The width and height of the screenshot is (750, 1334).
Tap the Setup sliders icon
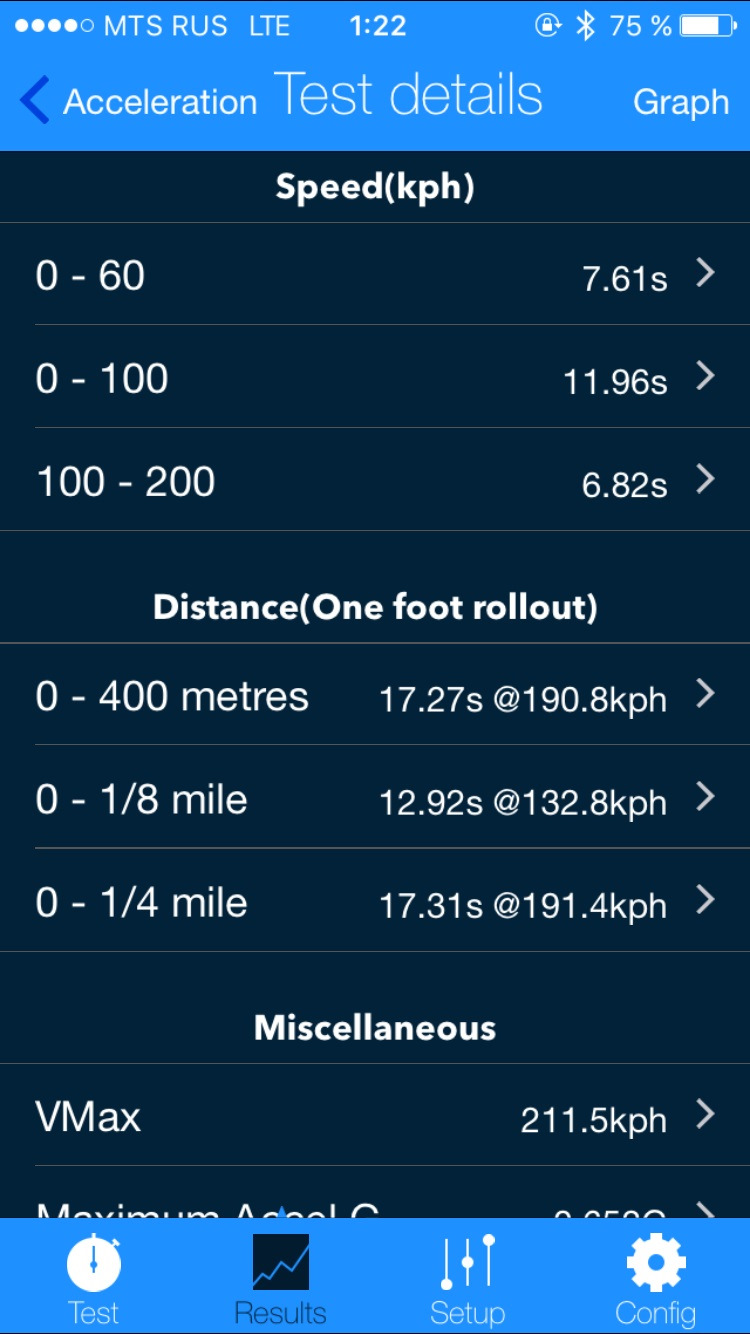pos(467,1262)
